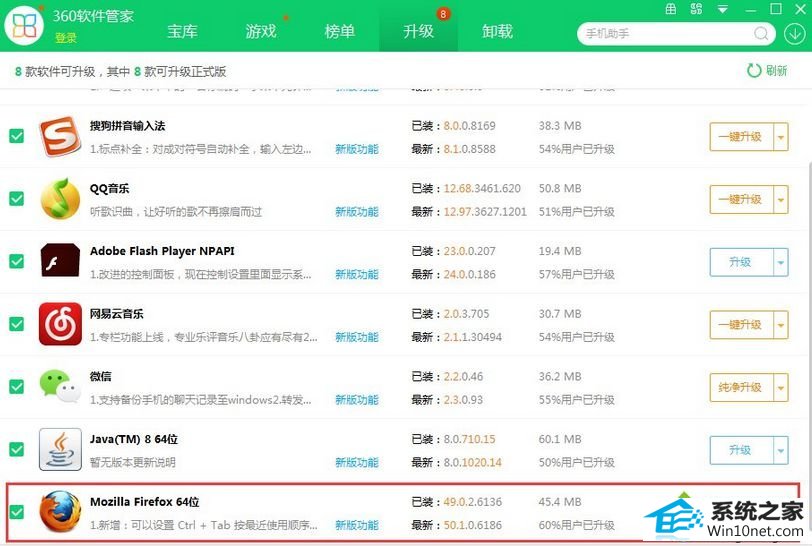The width and height of the screenshot is (812, 546).
Task: Open the main menu triangle icon
Action: pos(722,9)
